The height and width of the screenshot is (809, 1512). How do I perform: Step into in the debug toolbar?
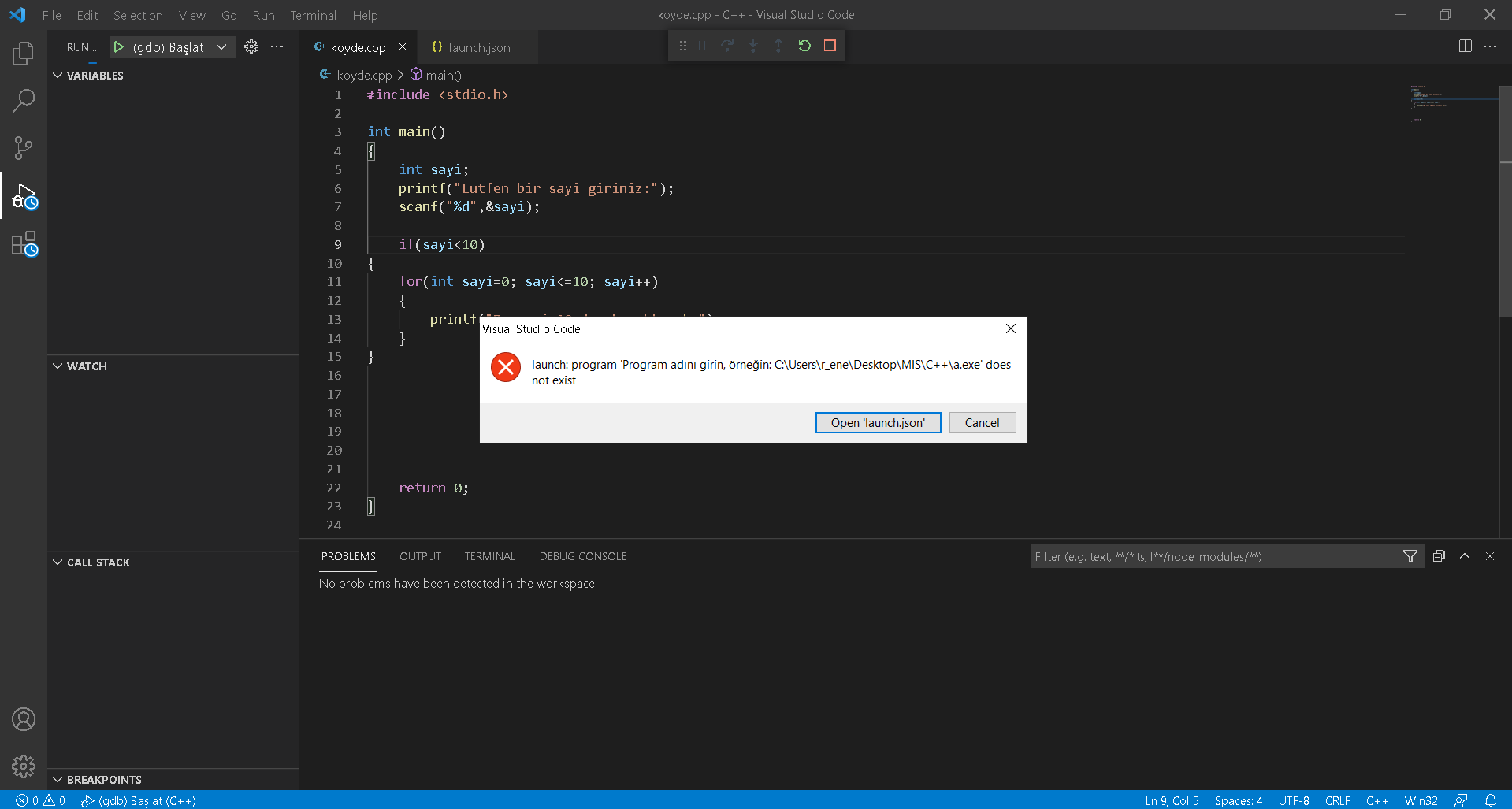[753, 46]
